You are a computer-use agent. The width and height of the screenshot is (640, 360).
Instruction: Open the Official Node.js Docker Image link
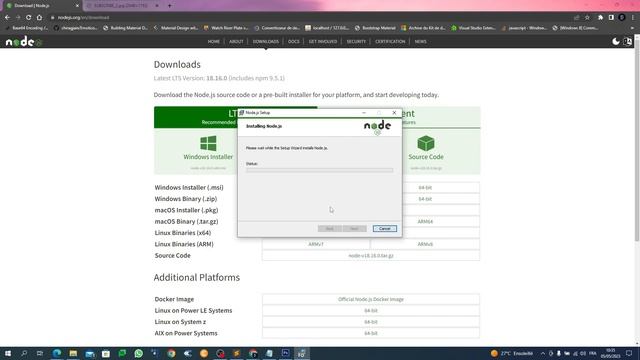(x=371, y=299)
